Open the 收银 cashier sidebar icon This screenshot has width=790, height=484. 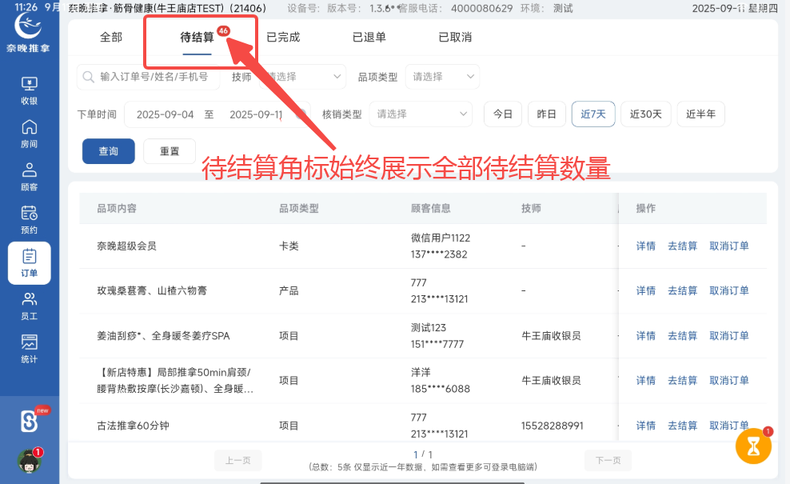pyautogui.click(x=29, y=91)
